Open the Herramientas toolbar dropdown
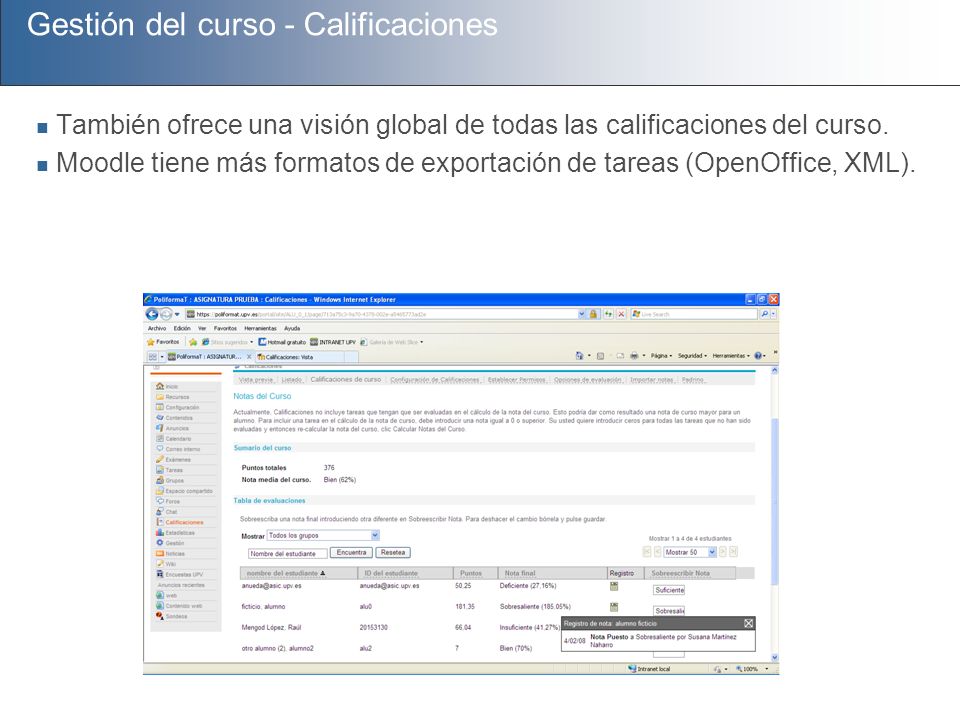The height and width of the screenshot is (720, 960). click(731, 356)
